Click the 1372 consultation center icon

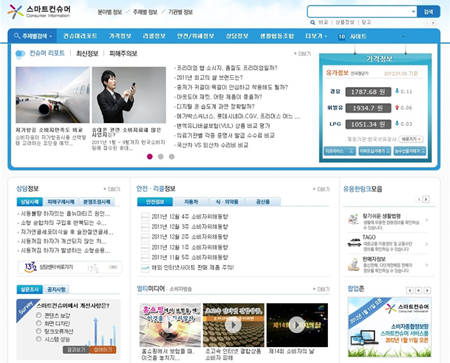[x=30, y=267]
